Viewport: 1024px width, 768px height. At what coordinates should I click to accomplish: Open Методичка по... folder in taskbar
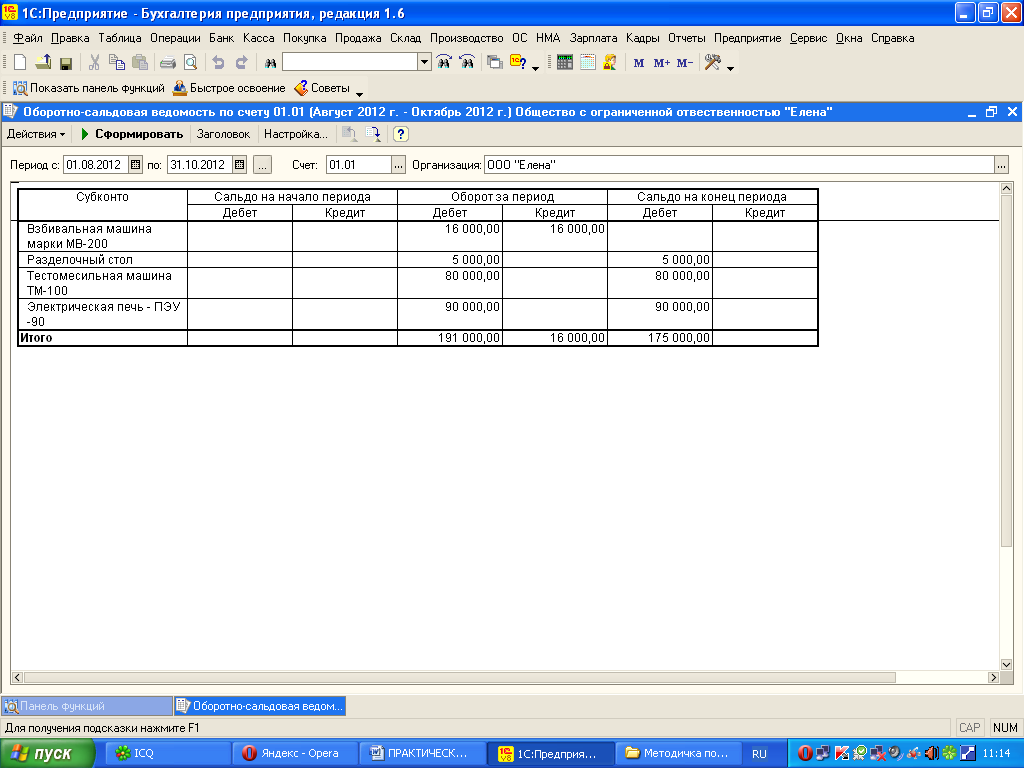tap(679, 754)
